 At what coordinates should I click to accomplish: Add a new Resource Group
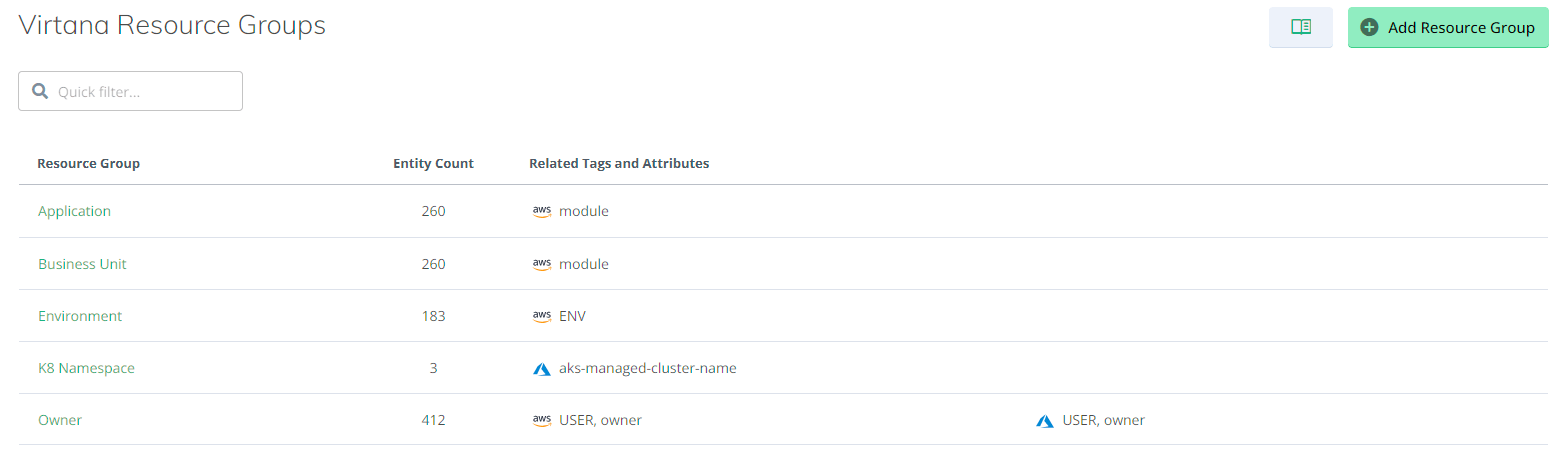1448,28
